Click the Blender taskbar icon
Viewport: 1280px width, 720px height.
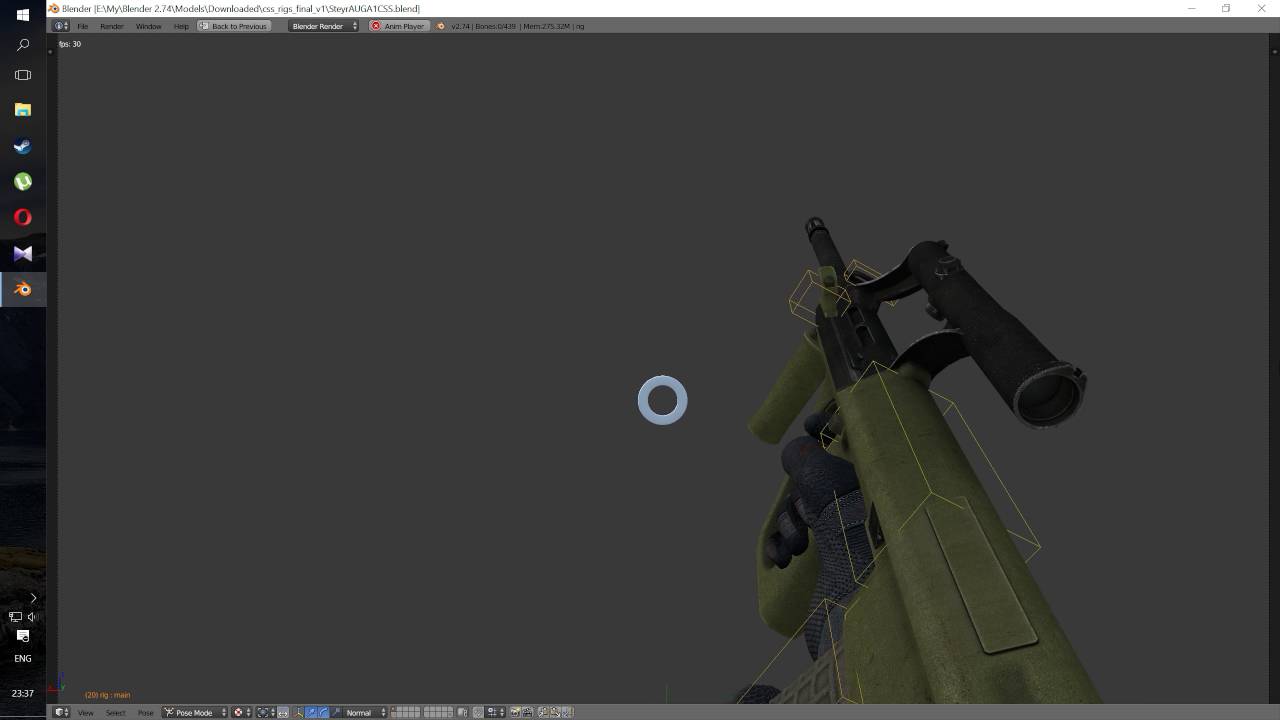point(23,290)
